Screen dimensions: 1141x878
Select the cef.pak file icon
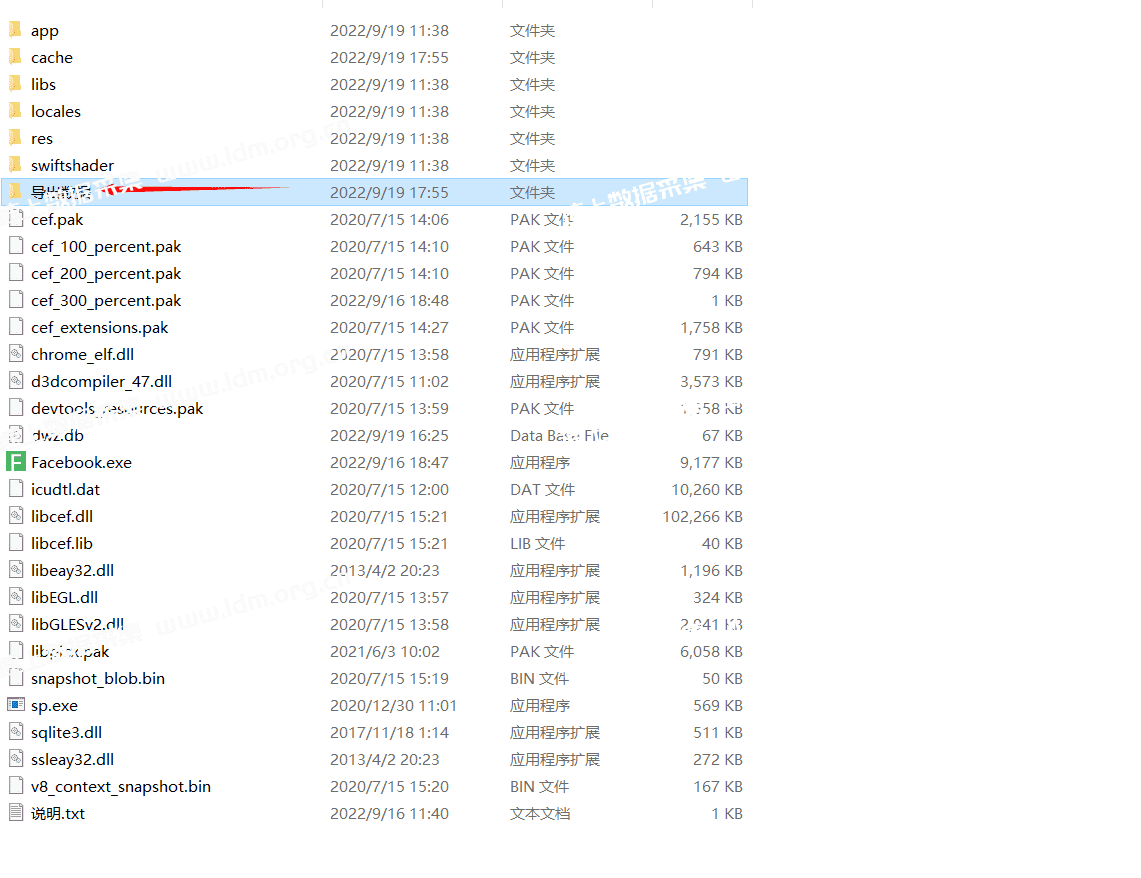click(x=16, y=218)
